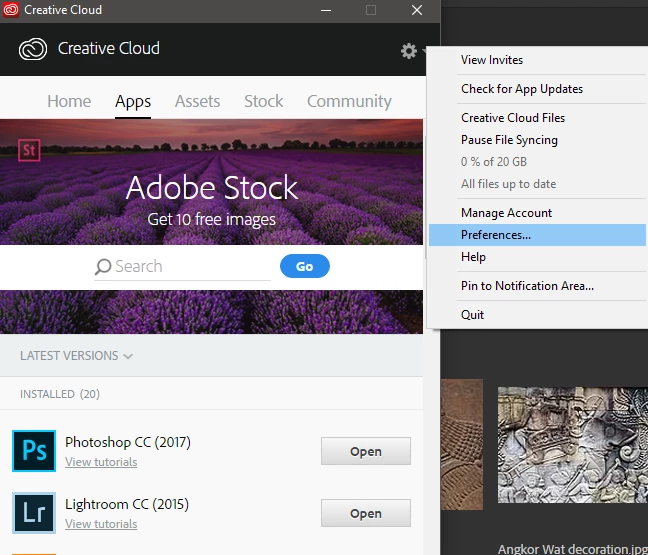Click the brown carving thumbnail in the background window
648x555 pixels.
(x=462, y=444)
